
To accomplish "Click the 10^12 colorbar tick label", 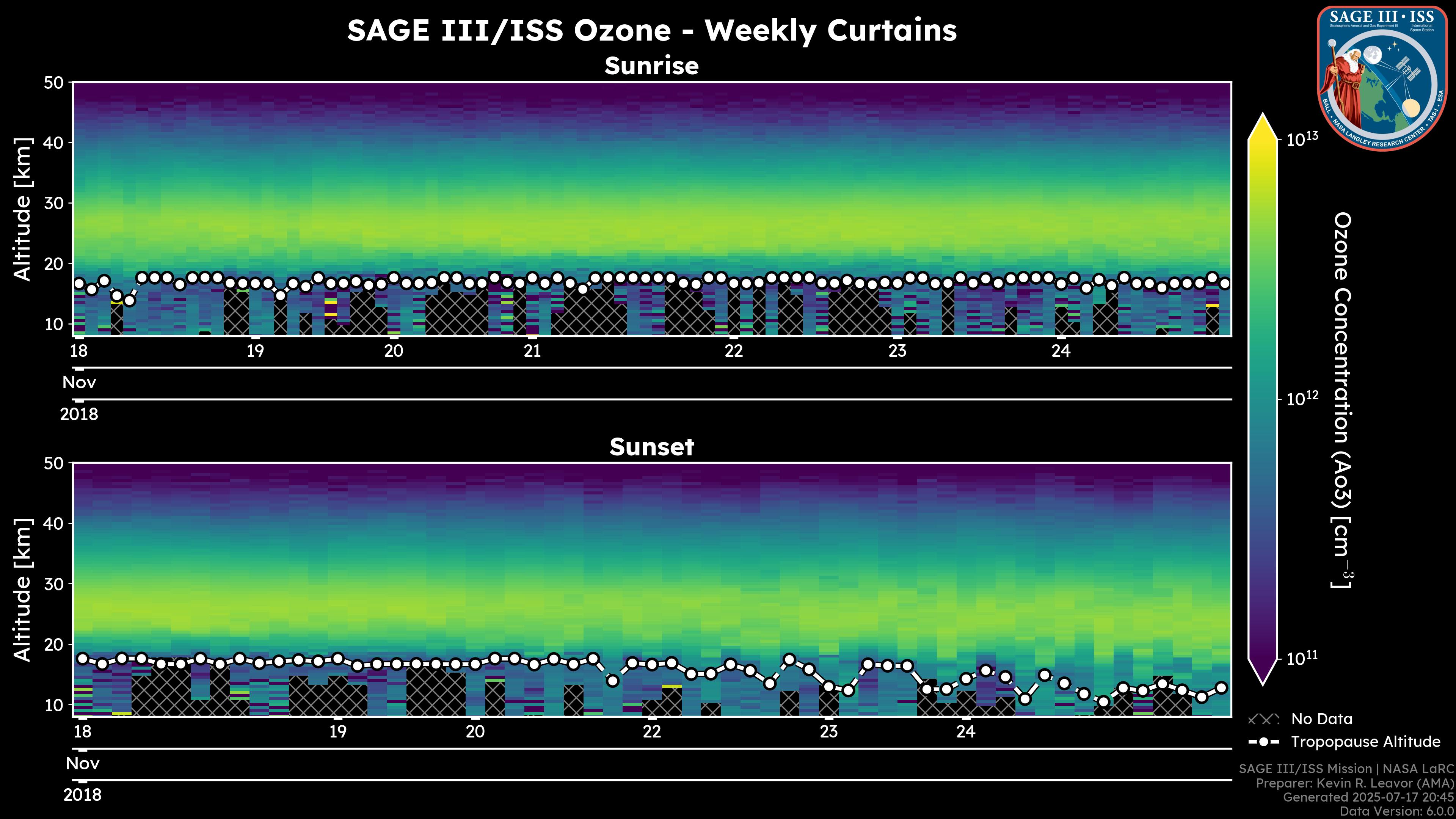I will point(1302,399).
